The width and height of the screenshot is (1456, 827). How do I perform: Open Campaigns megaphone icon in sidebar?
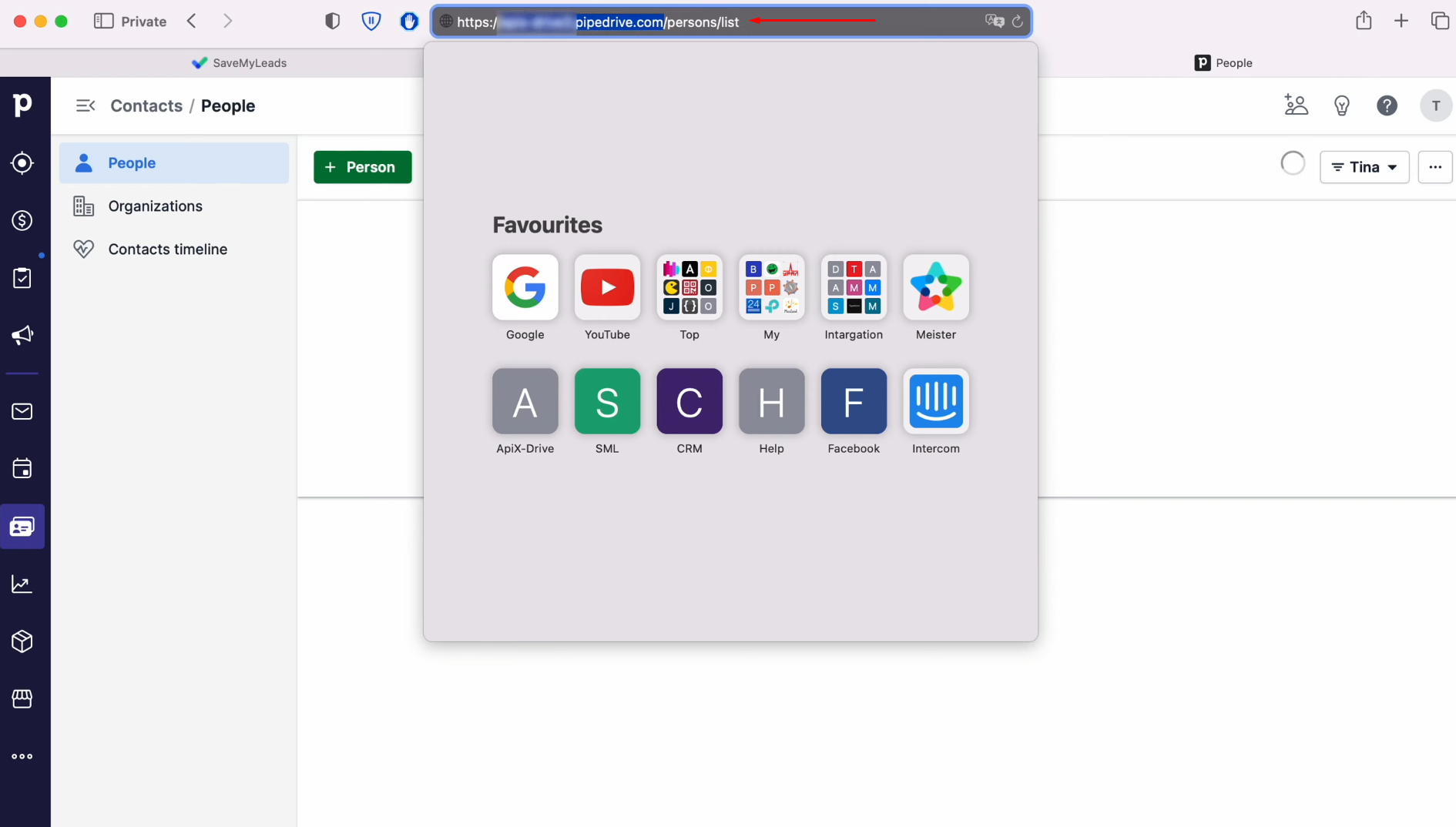[22, 335]
